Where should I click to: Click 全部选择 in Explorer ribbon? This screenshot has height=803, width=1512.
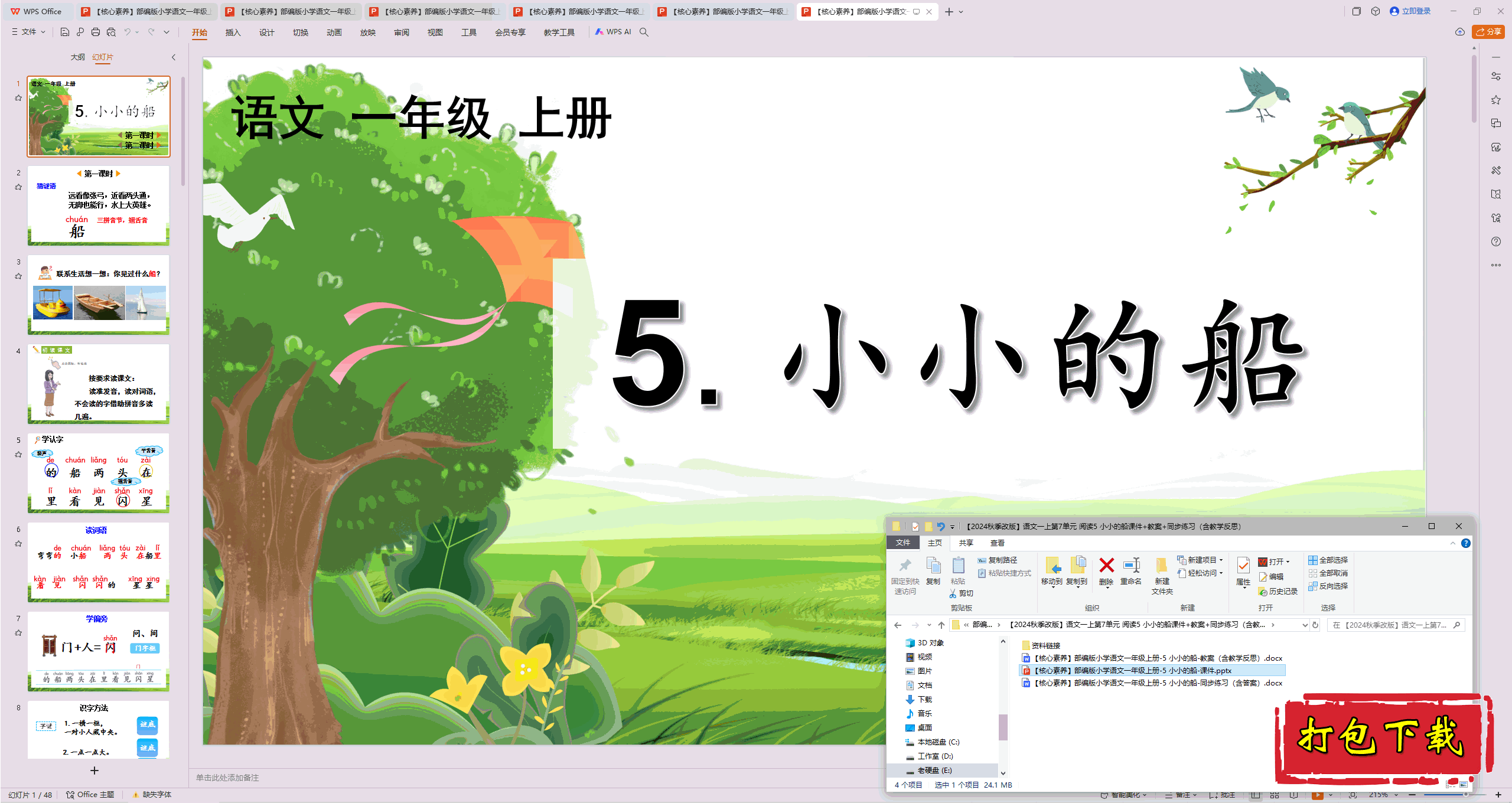(1328, 560)
